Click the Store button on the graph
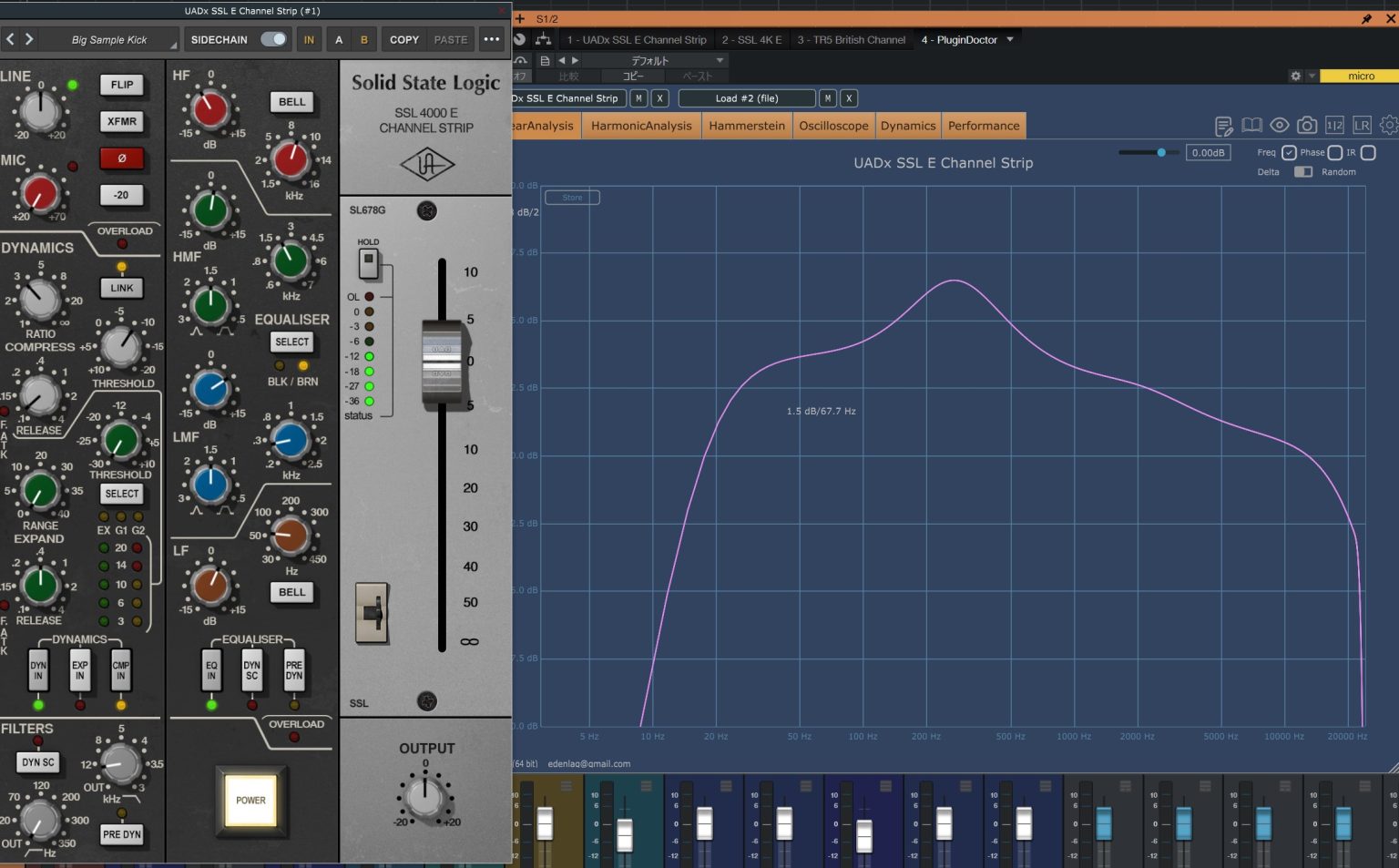1399x868 pixels. [572, 198]
